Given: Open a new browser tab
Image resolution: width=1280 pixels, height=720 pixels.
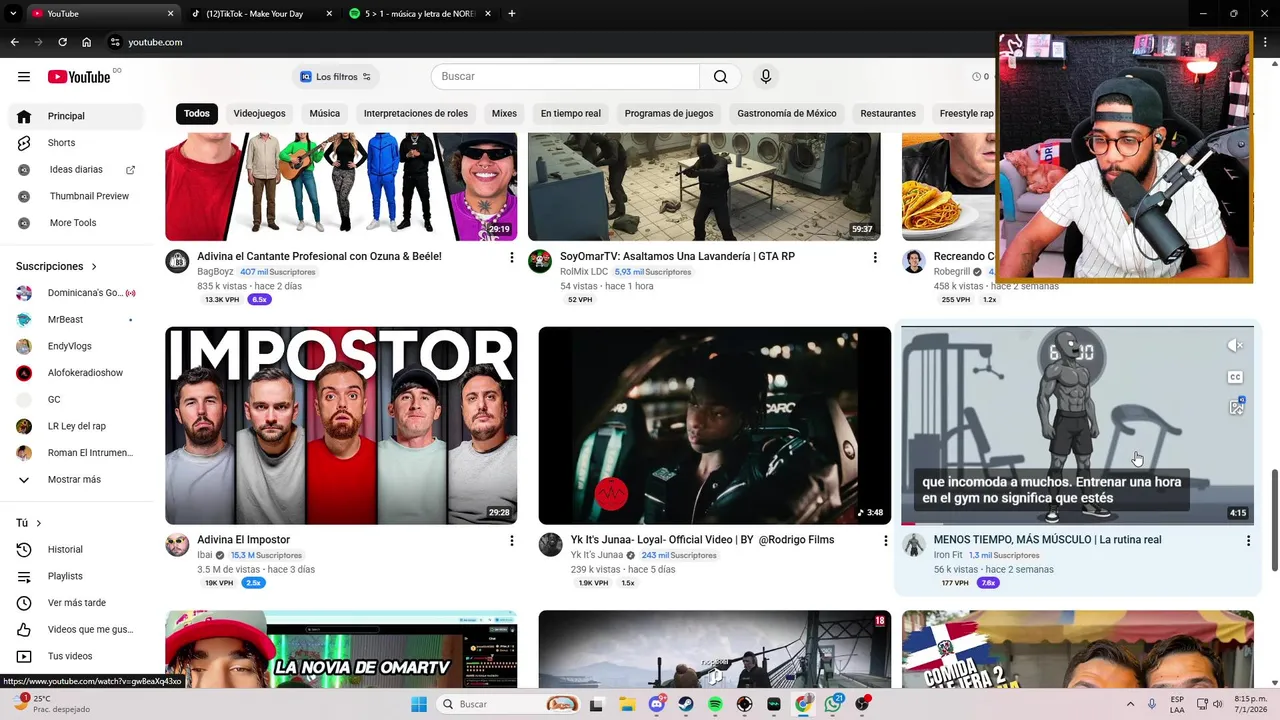Looking at the screenshot, I should [512, 14].
